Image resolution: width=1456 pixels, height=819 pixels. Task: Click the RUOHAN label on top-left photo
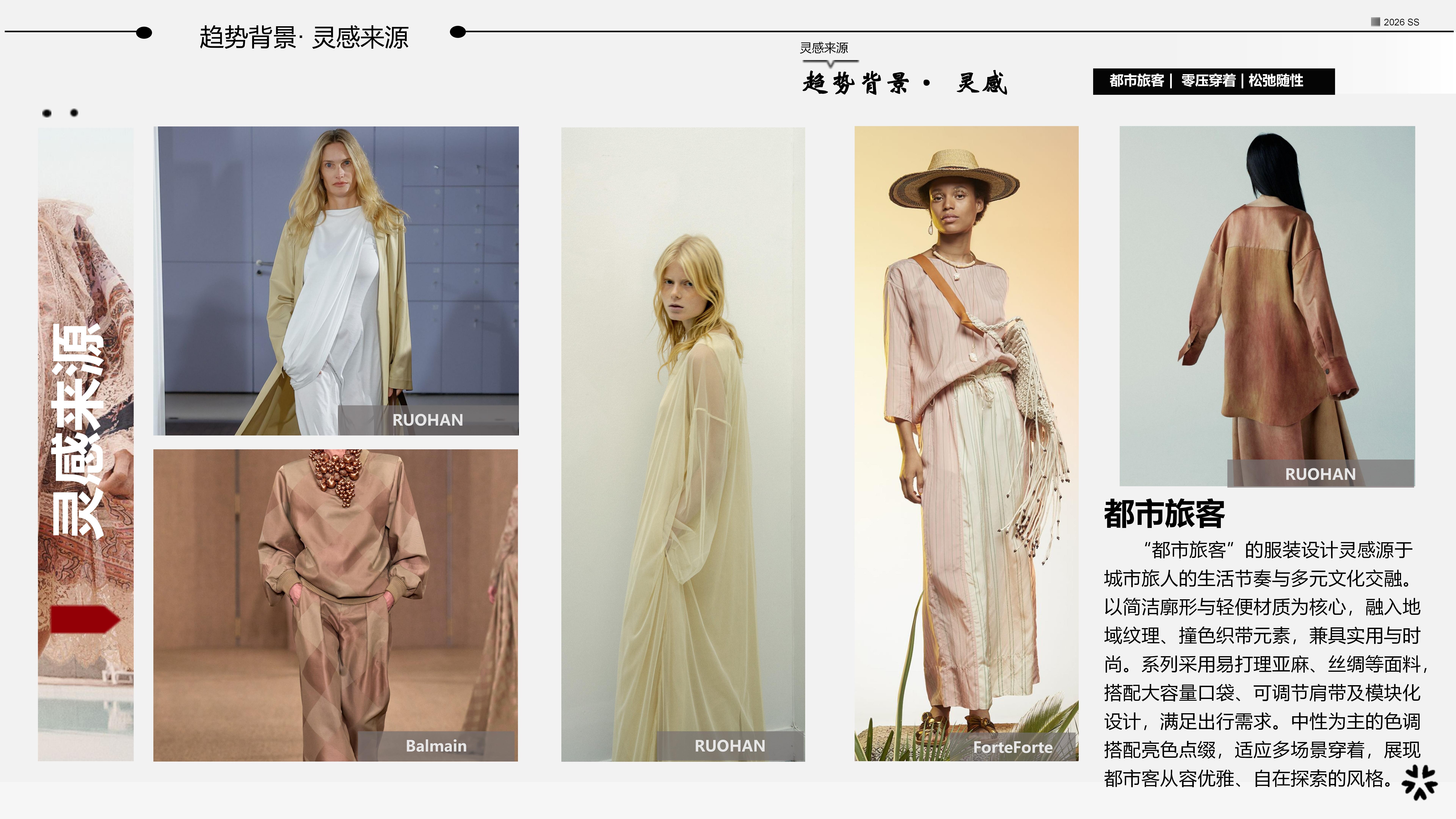(428, 420)
